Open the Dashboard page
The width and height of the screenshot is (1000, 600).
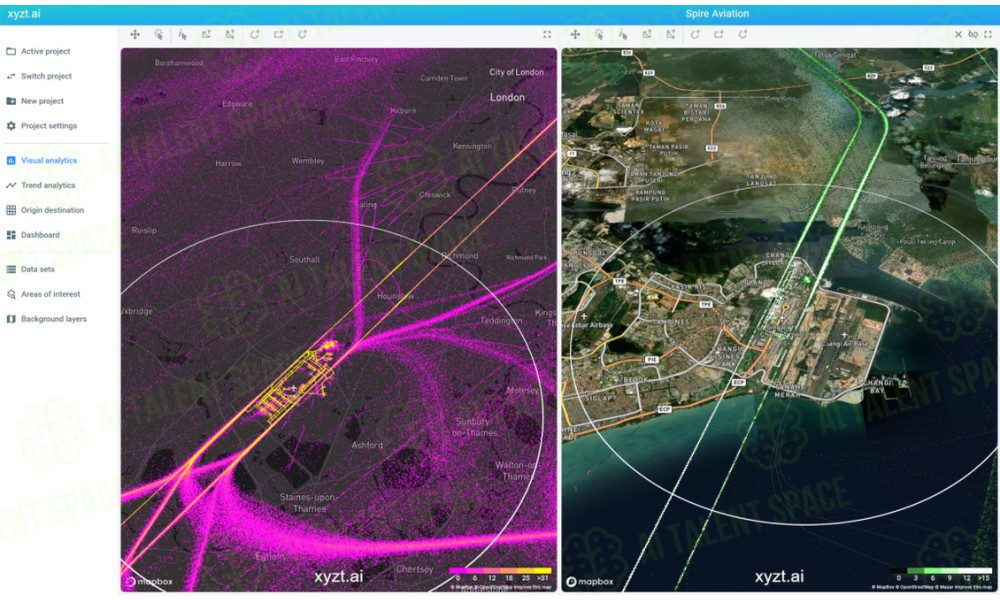[33, 235]
